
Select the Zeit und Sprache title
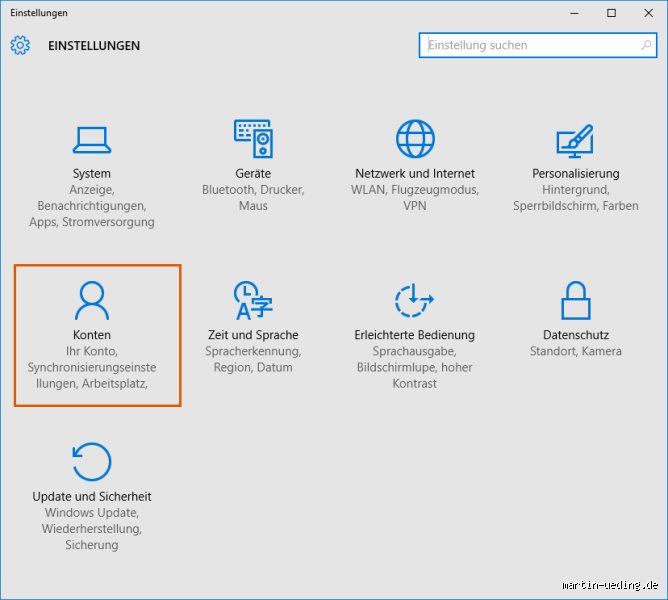[253, 335]
